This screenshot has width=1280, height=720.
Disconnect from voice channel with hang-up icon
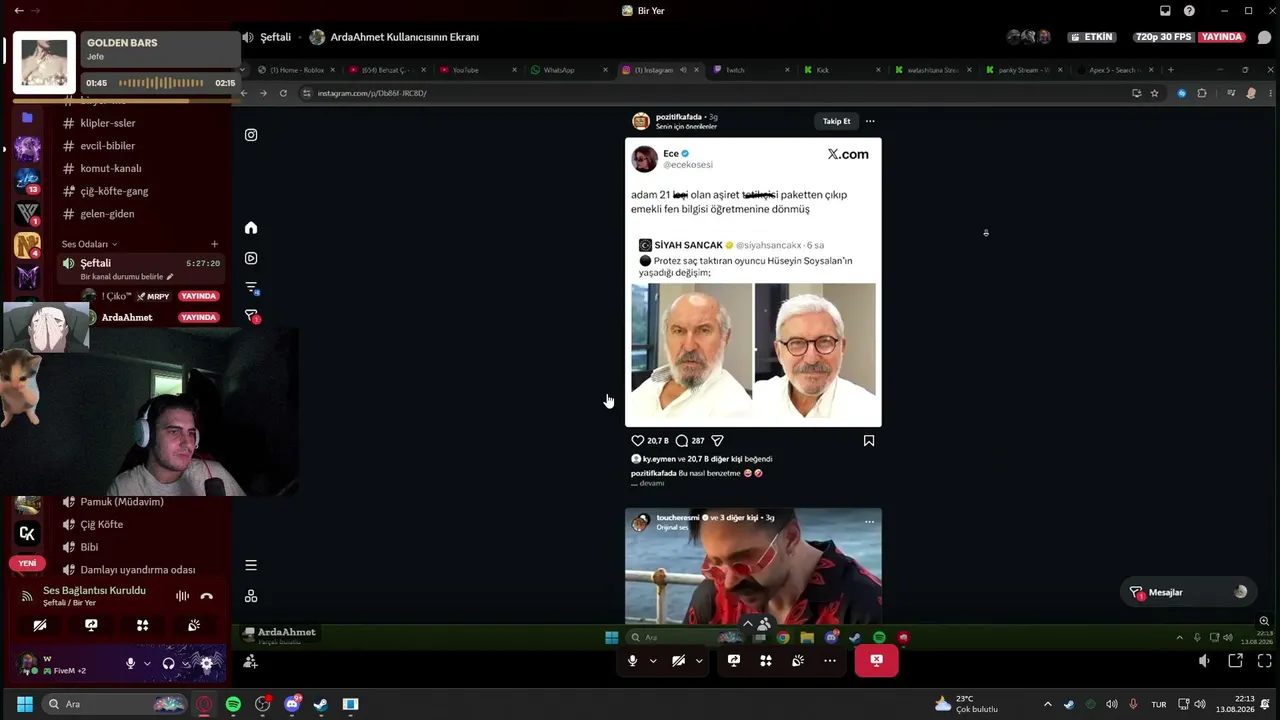(206, 596)
